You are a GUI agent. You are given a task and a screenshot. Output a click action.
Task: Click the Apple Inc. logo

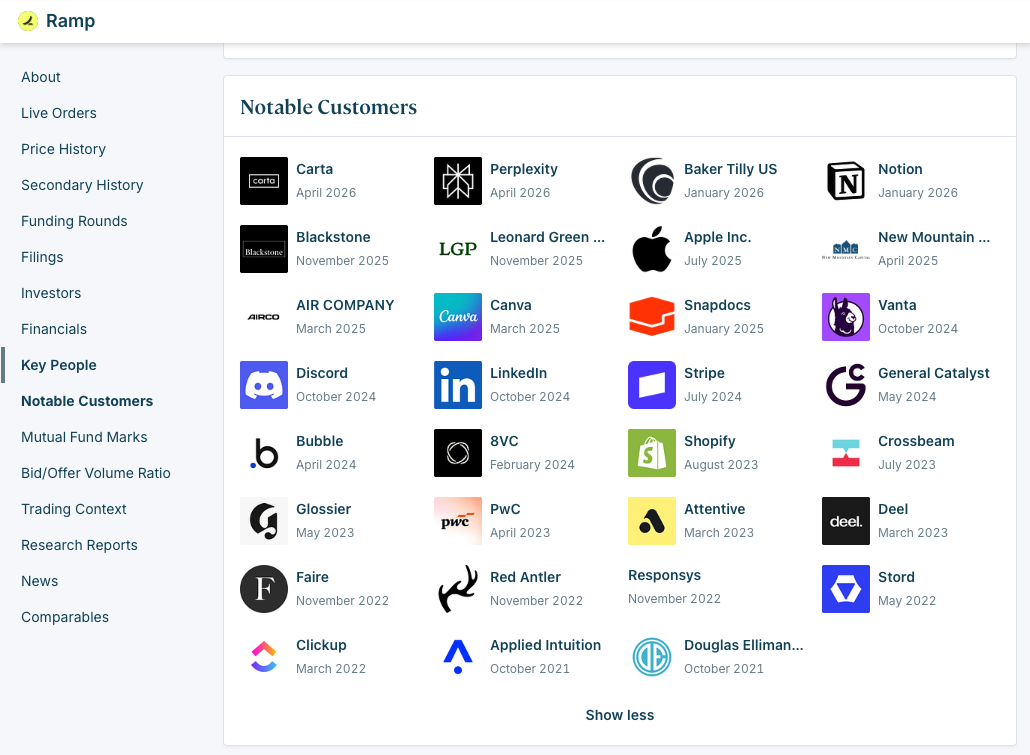[x=652, y=249]
